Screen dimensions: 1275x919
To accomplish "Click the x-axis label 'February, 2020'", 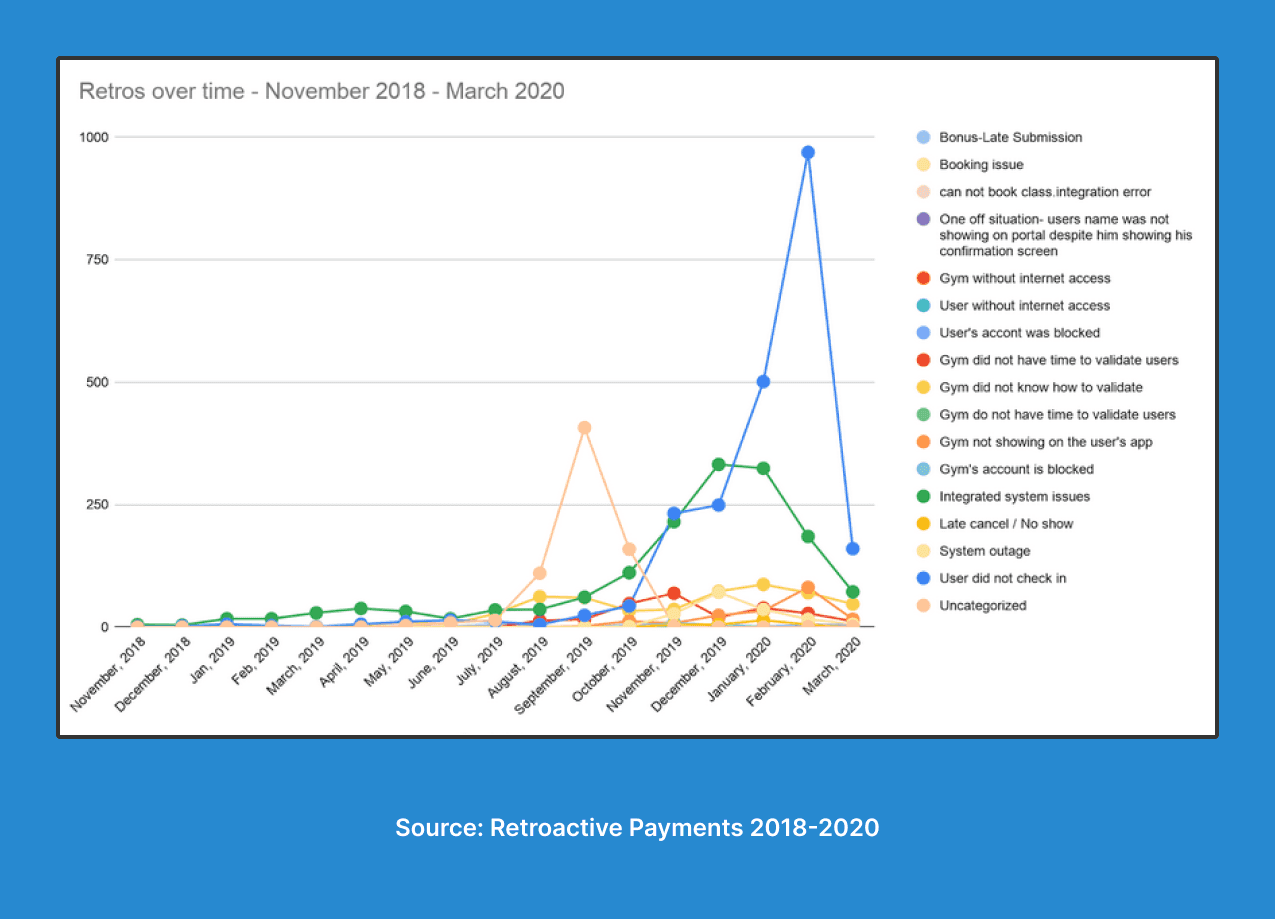I will tap(781, 673).
